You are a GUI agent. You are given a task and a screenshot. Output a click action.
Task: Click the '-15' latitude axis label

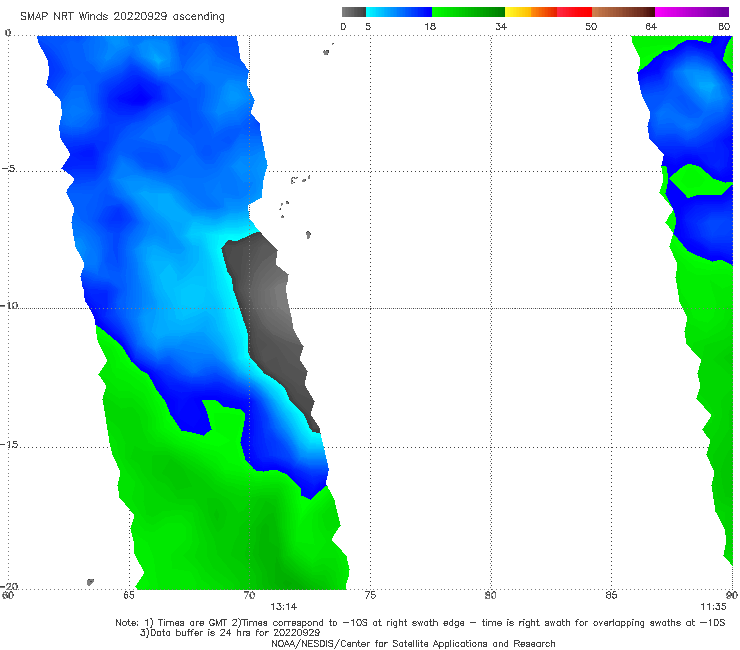point(9,445)
